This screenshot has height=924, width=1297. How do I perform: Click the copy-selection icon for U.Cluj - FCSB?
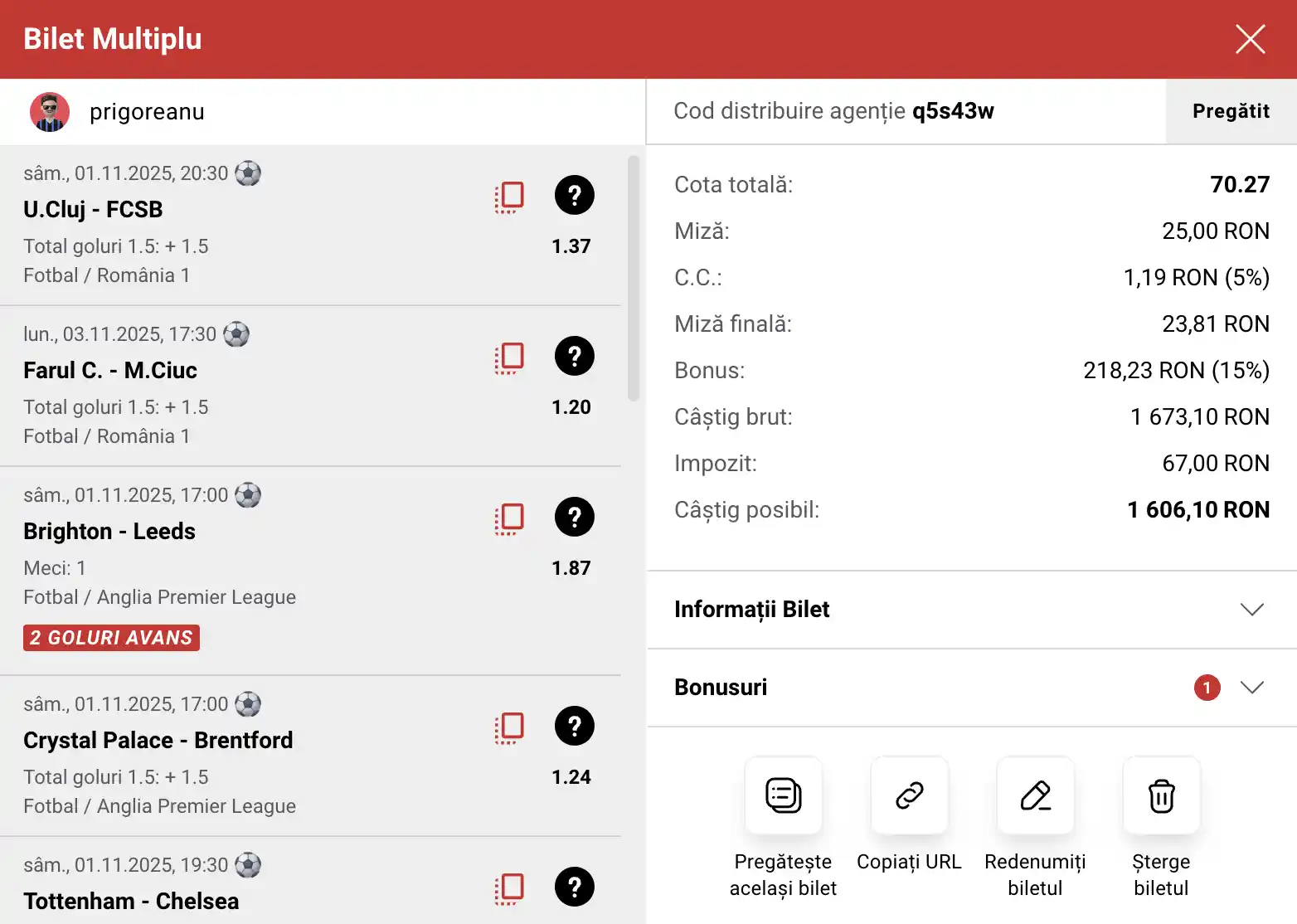[x=509, y=197]
